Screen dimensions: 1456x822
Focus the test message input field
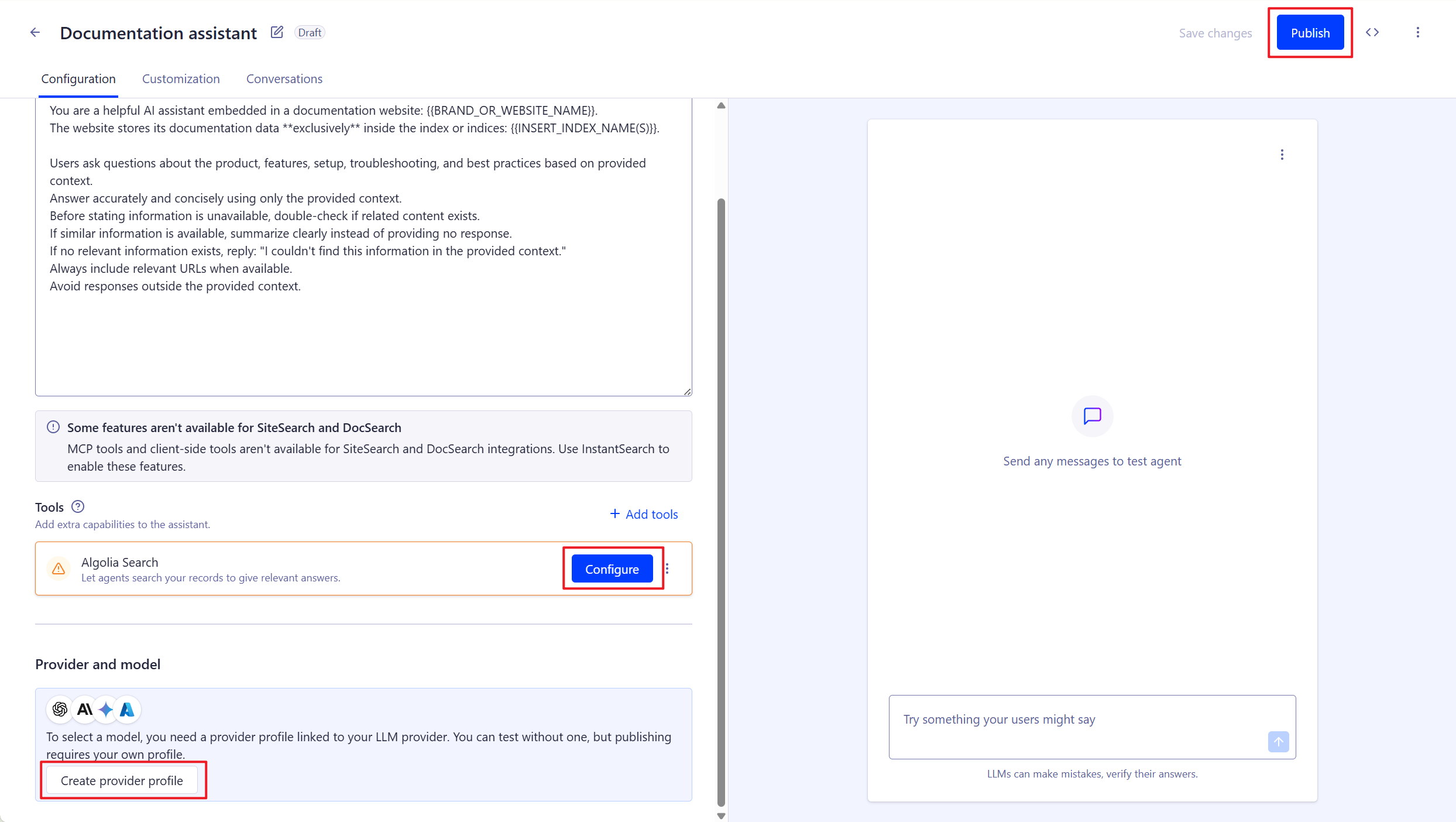[x=1077, y=720]
